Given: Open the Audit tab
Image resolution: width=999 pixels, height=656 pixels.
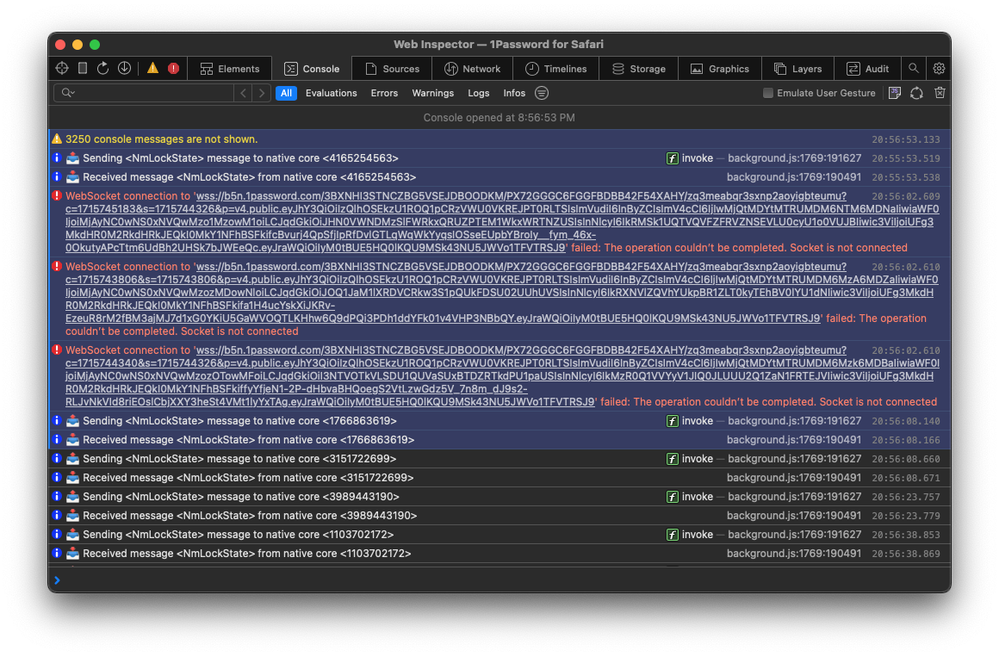Looking at the screenshot, I should tap(867, 69).
